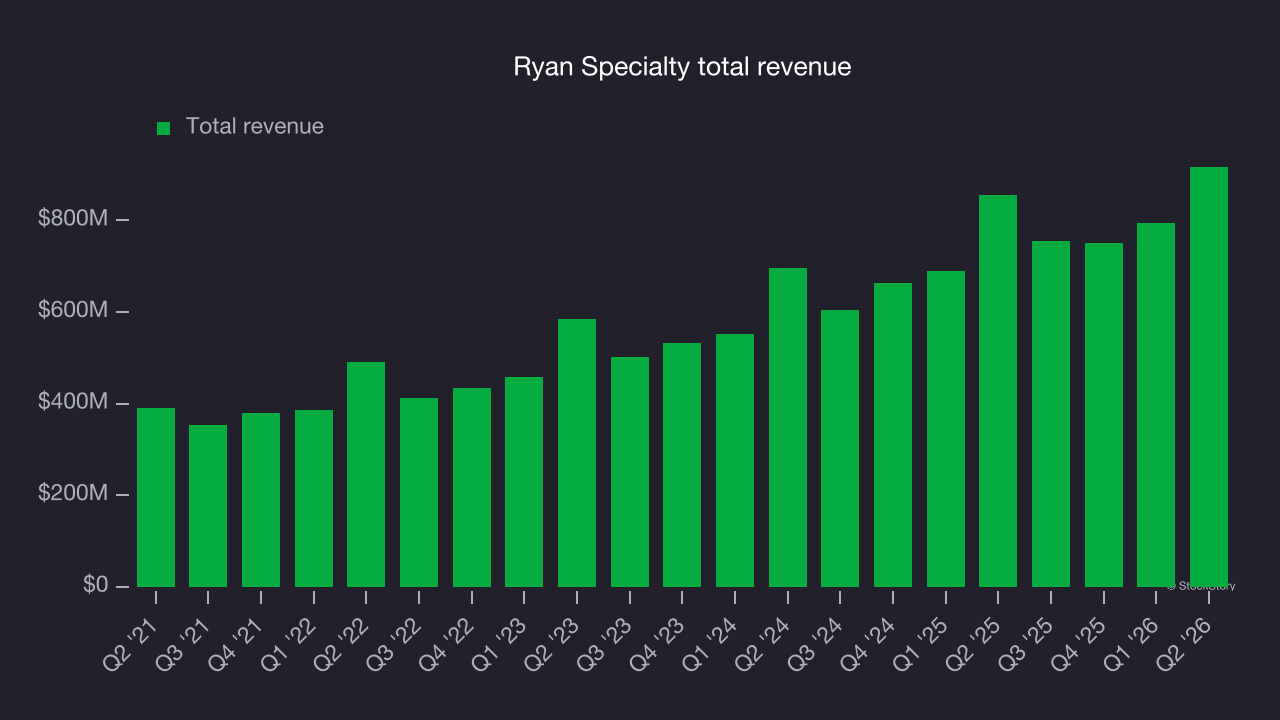Click the Q2 '22 revenue bar

click(366, 474)
